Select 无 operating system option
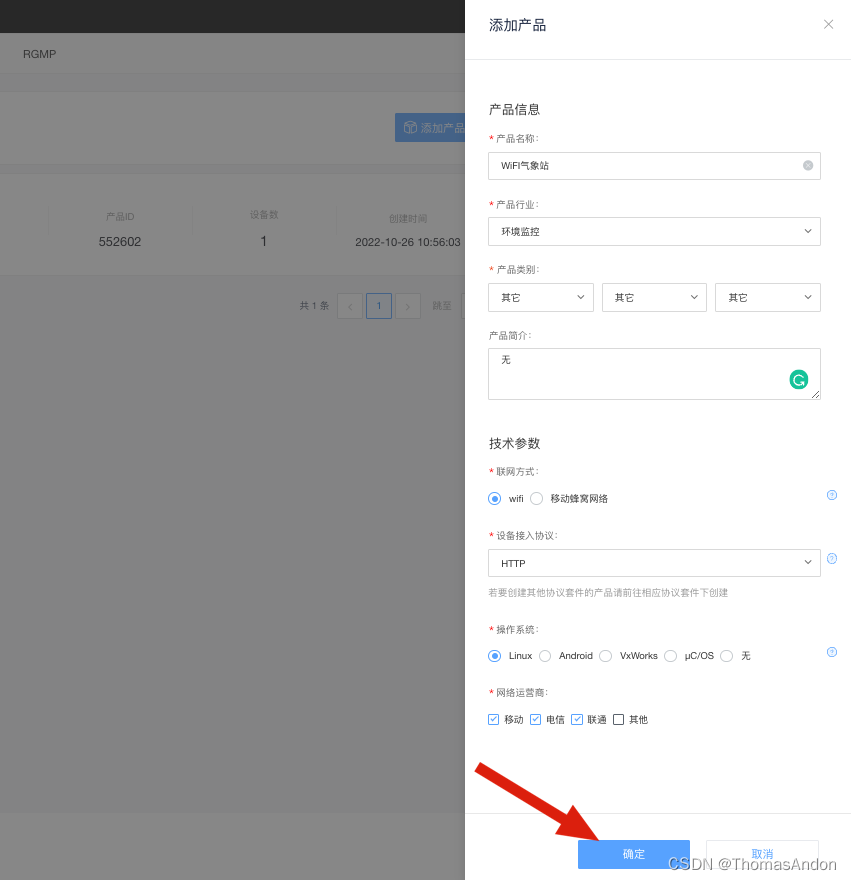The image size is (851, 880). [x=726, y=656]
